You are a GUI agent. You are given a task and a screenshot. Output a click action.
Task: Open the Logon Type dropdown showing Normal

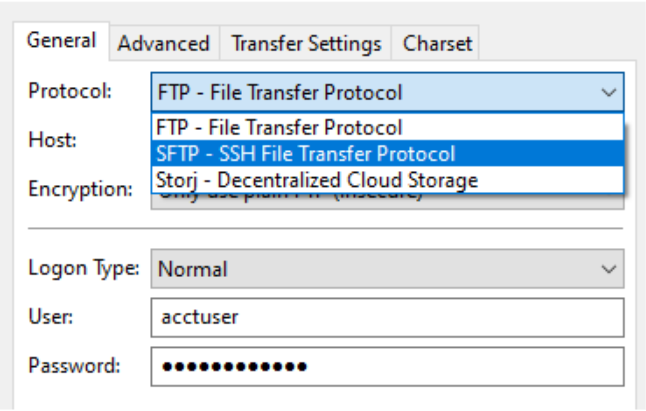(x=387, y=269)
